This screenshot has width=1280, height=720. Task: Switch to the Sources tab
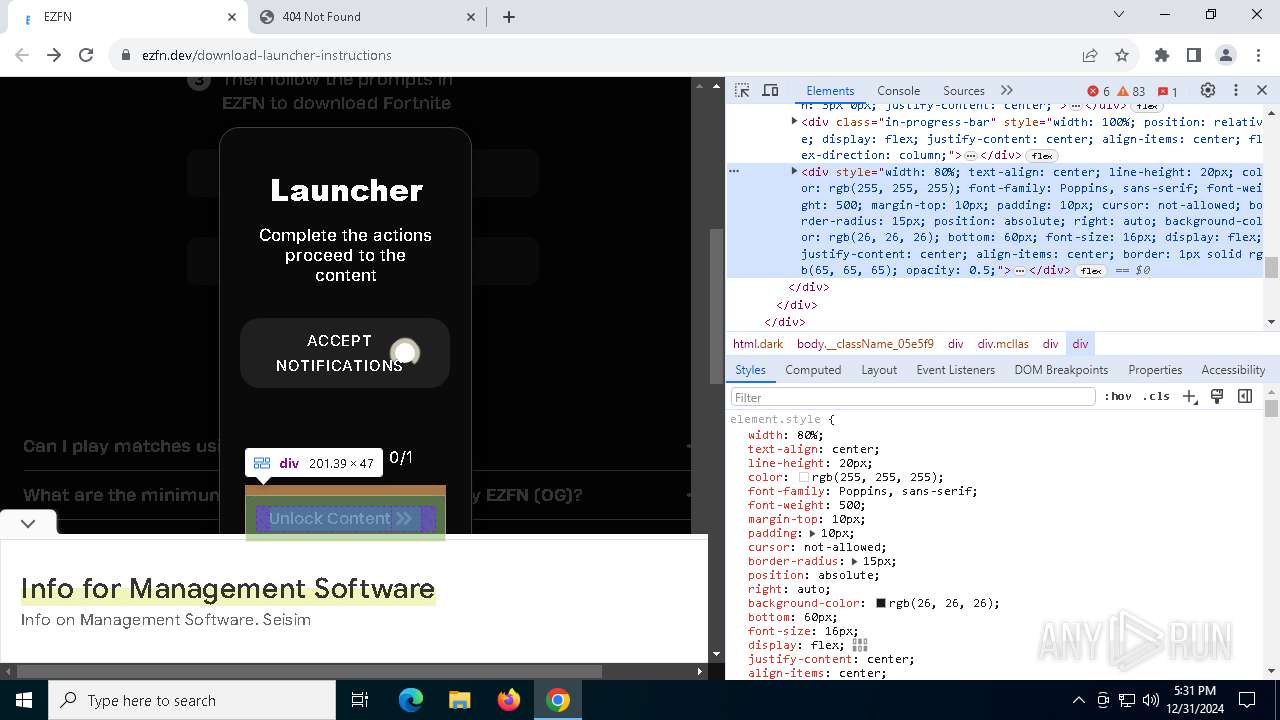[964, 90]
